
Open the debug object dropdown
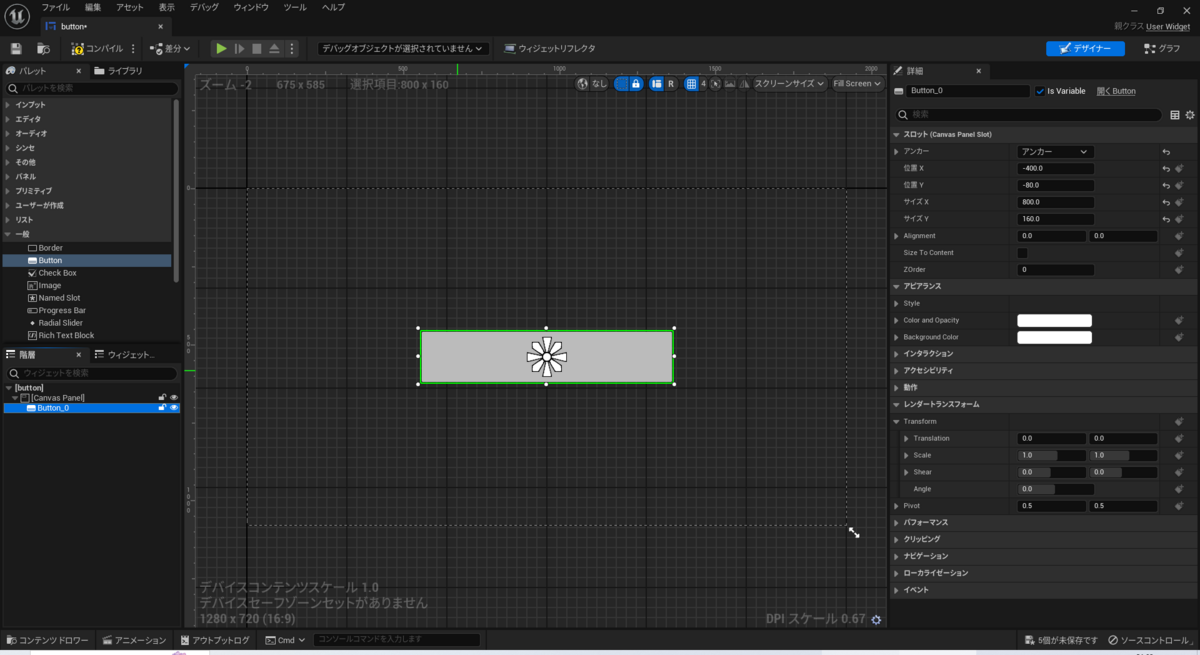402,48
